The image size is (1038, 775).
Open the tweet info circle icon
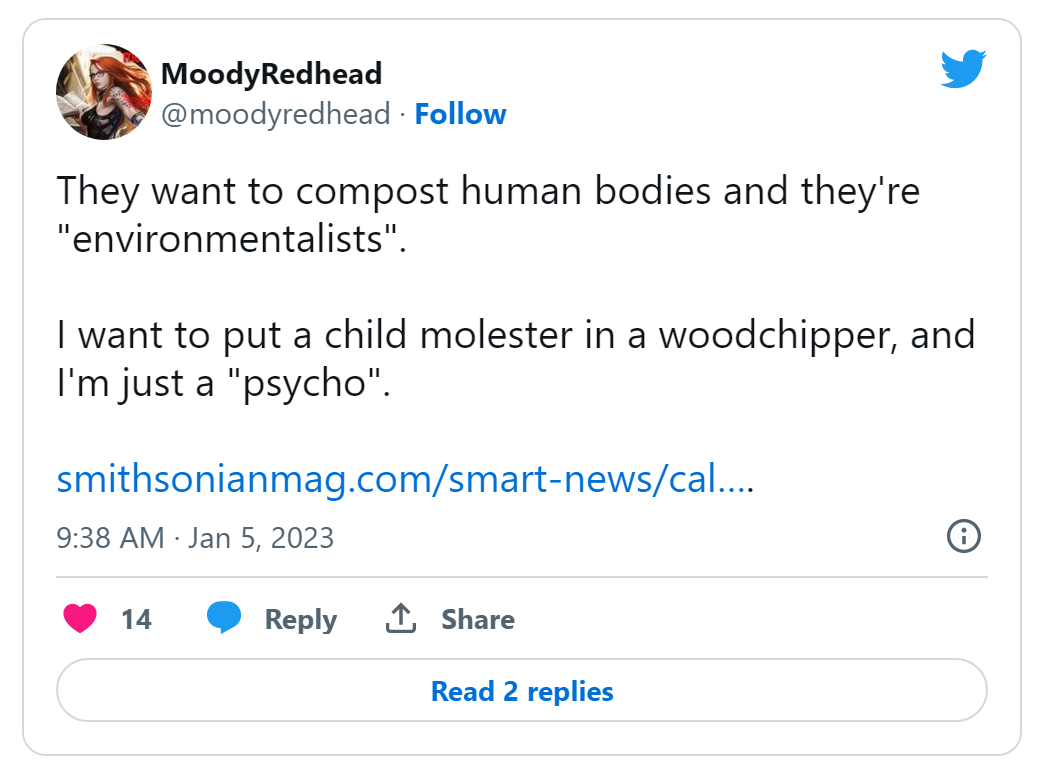tap(963, 536)
